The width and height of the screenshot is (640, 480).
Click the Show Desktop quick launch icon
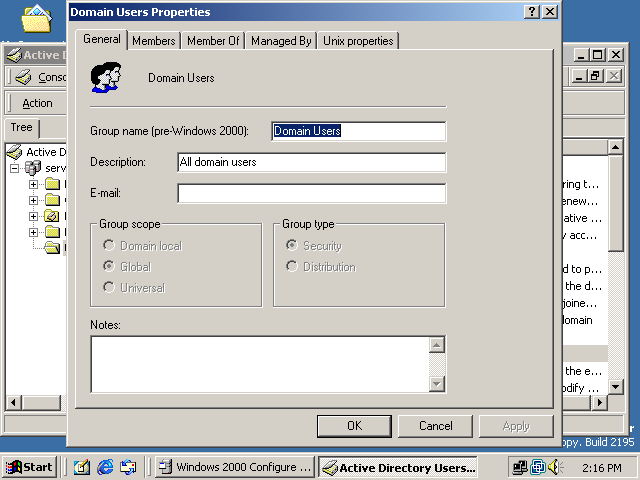point(82,467)
